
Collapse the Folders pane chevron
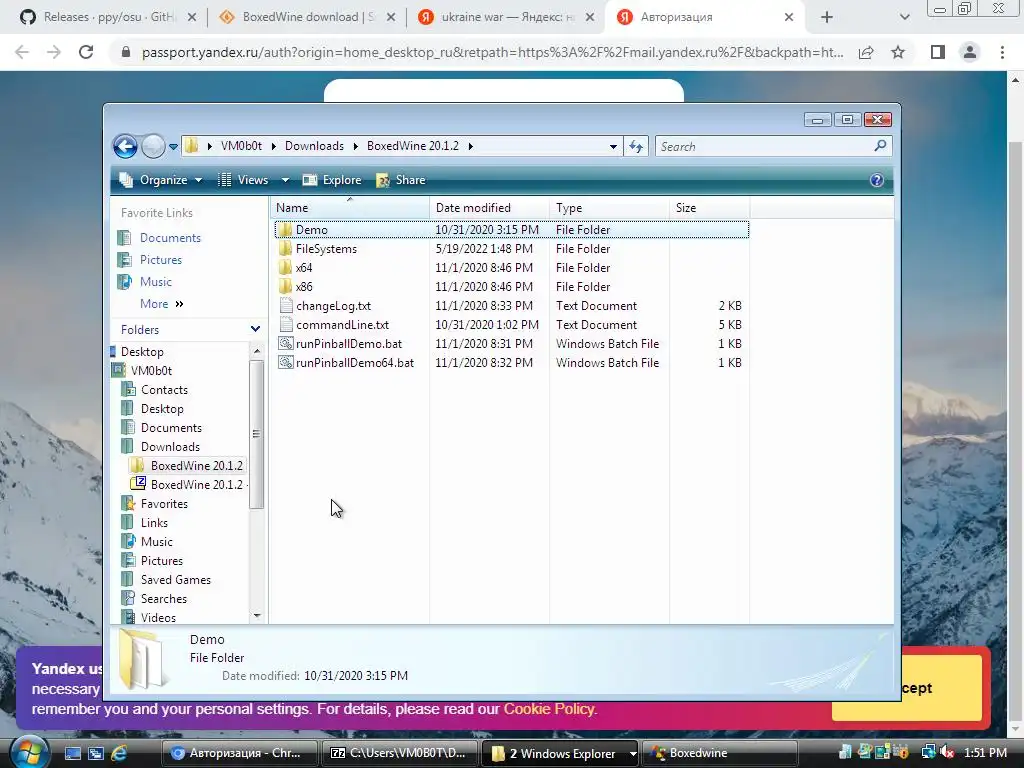[255, 329]
